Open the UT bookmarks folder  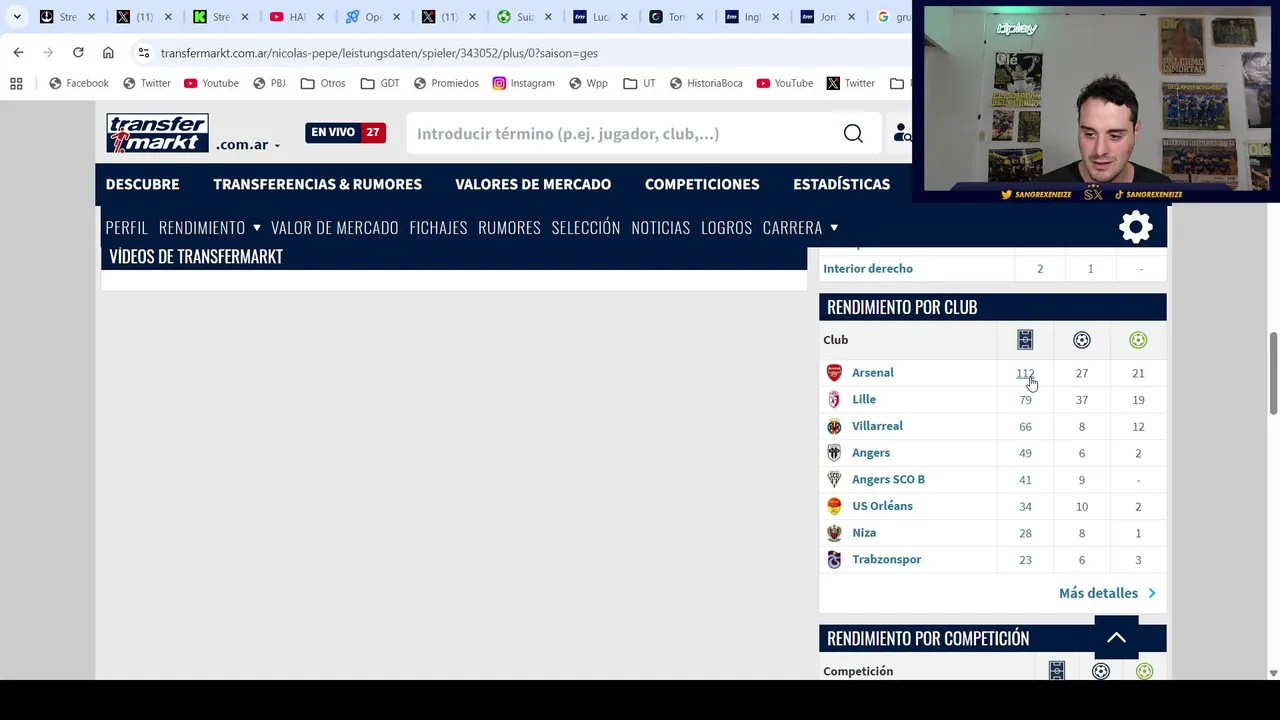pos(639,83)
